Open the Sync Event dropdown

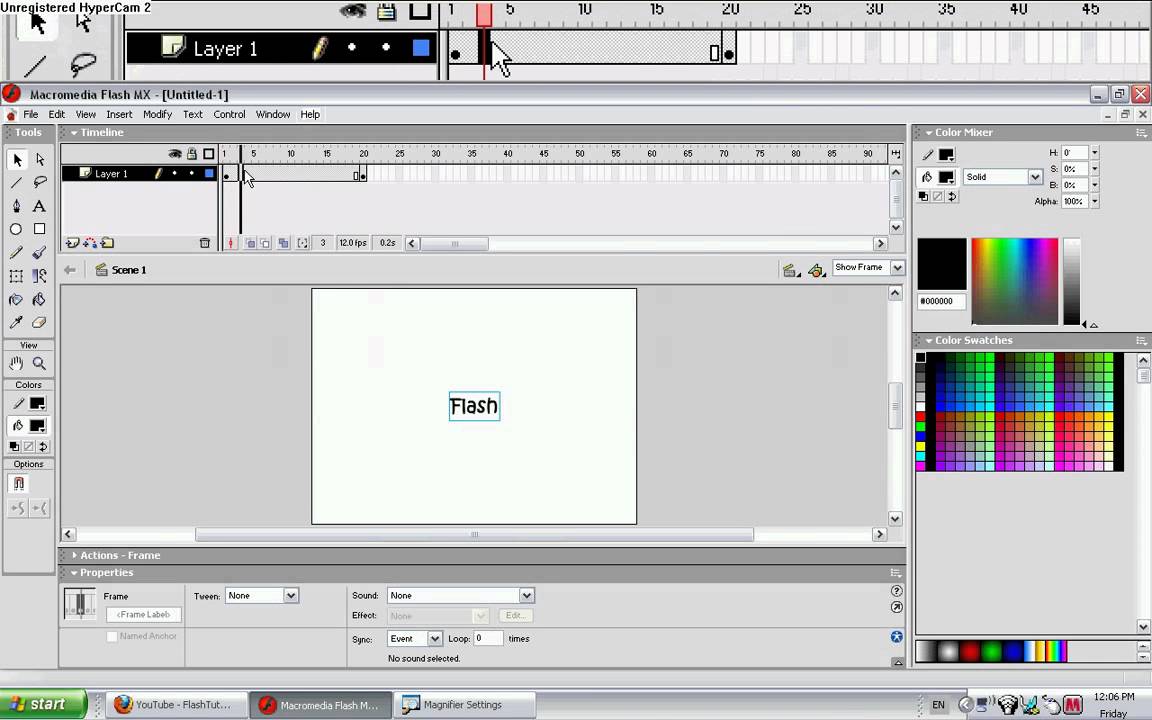(435, 638)
